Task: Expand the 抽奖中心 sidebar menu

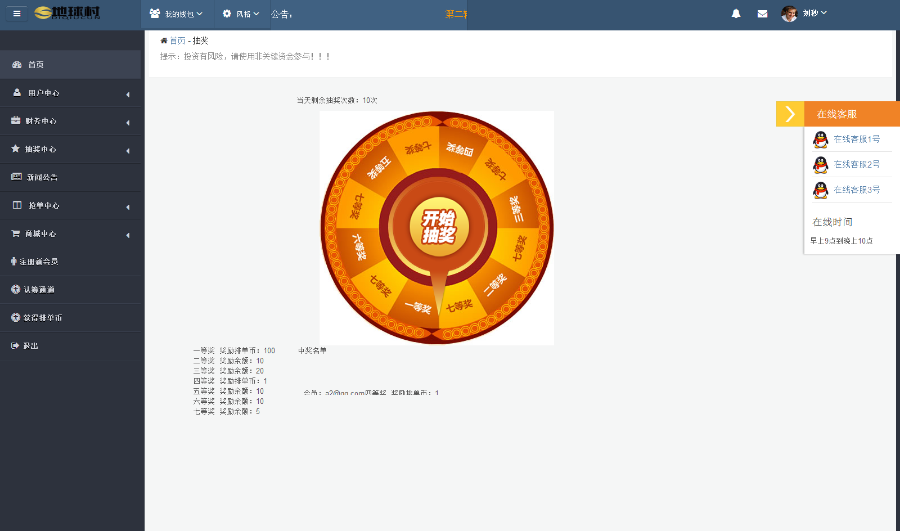Action: point(70,149)
